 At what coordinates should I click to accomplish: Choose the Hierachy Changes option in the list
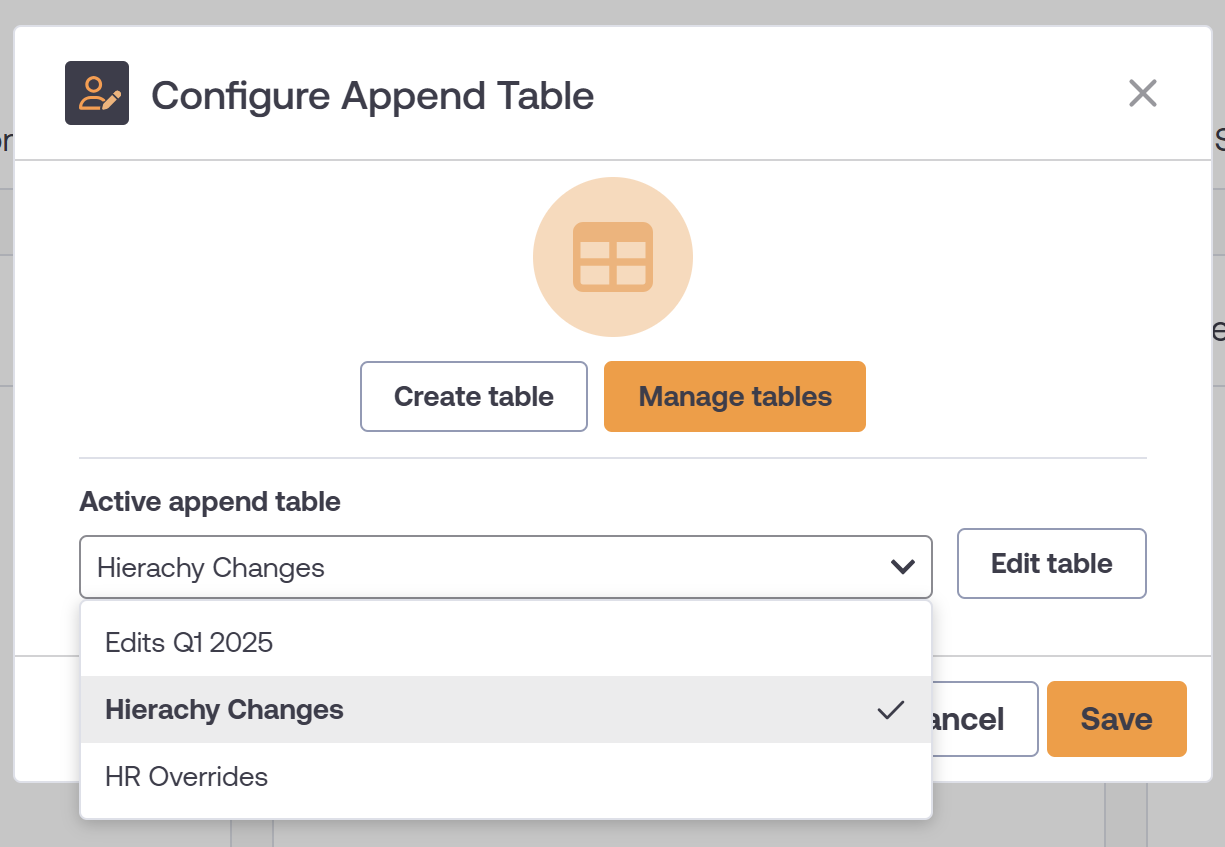(x=506, y=709)
